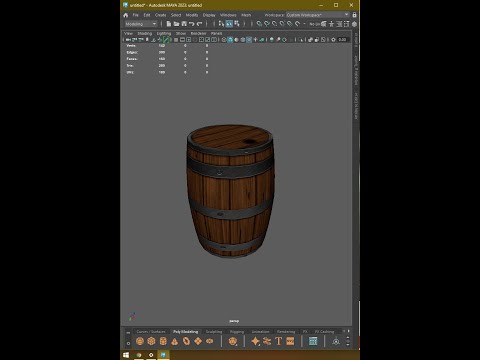Toggle the workspace lock icon
Screen dimensions: 480x360
pyautogui.click(x=354, y=15)
